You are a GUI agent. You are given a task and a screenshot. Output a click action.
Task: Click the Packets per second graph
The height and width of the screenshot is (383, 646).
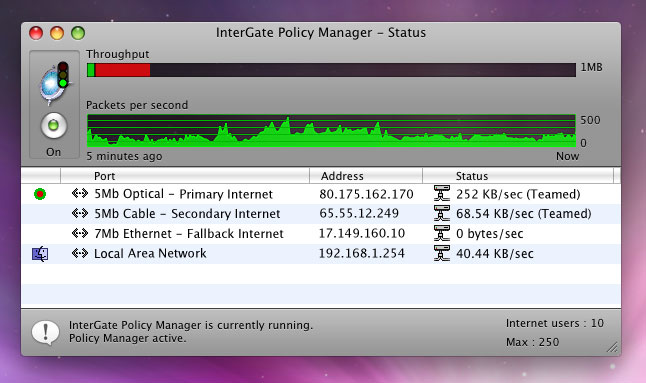(331, 131)
